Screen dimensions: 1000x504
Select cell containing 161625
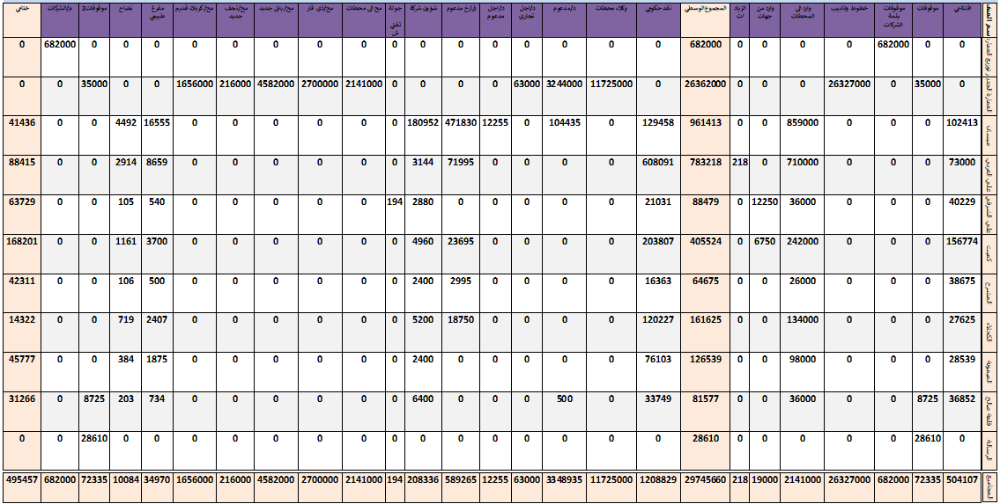(x=705, y=332)
